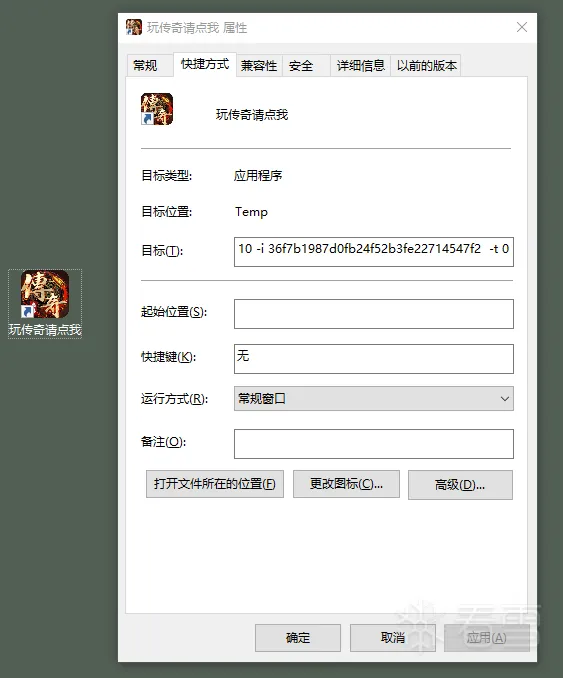
Task: Click the 玩传奇请点我 desktop icon label
Action: (x=45, y=329)
